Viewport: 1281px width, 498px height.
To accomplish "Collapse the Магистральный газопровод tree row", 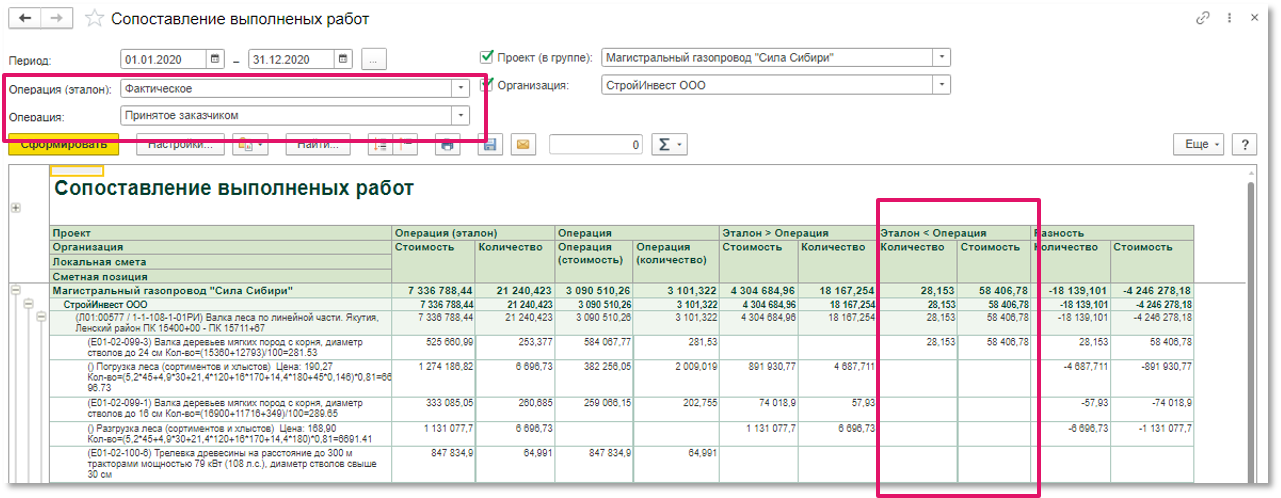I will (x=15, y=290).
